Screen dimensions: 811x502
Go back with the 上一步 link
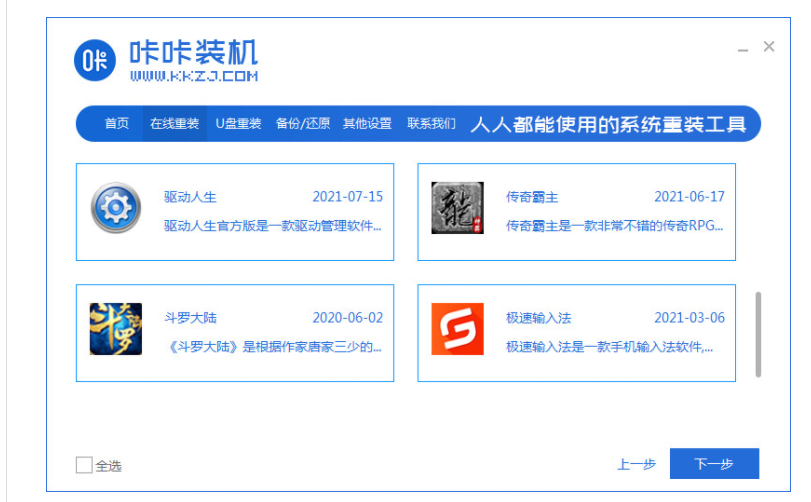[x=637, y=464]
